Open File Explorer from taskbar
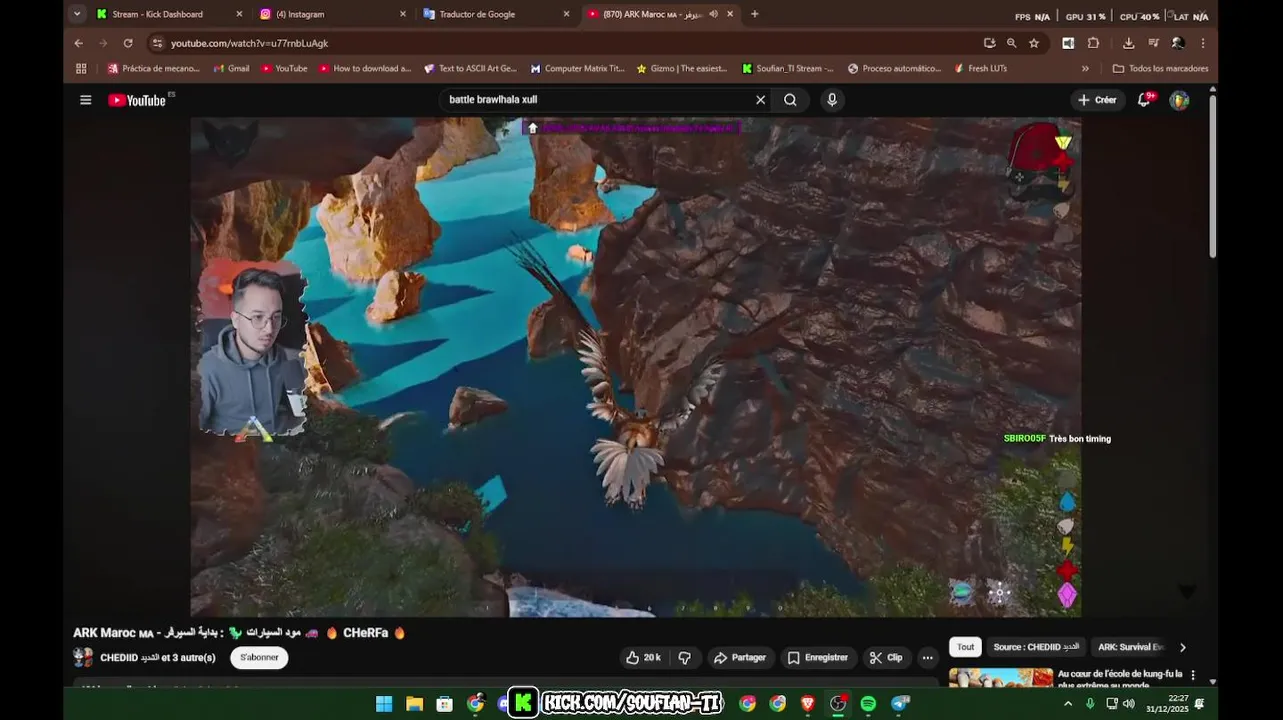This screenshot has height=720, width=1283. click(414, 704)
